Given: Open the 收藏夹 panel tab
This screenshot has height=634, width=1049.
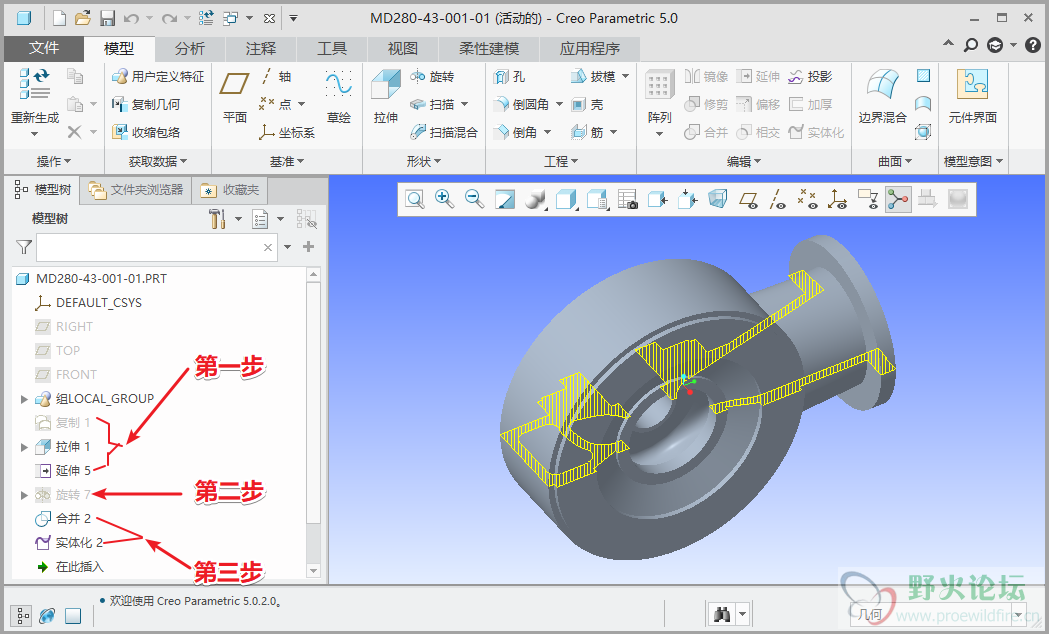Looking at the screenshot, I should (x=230, y=191).
